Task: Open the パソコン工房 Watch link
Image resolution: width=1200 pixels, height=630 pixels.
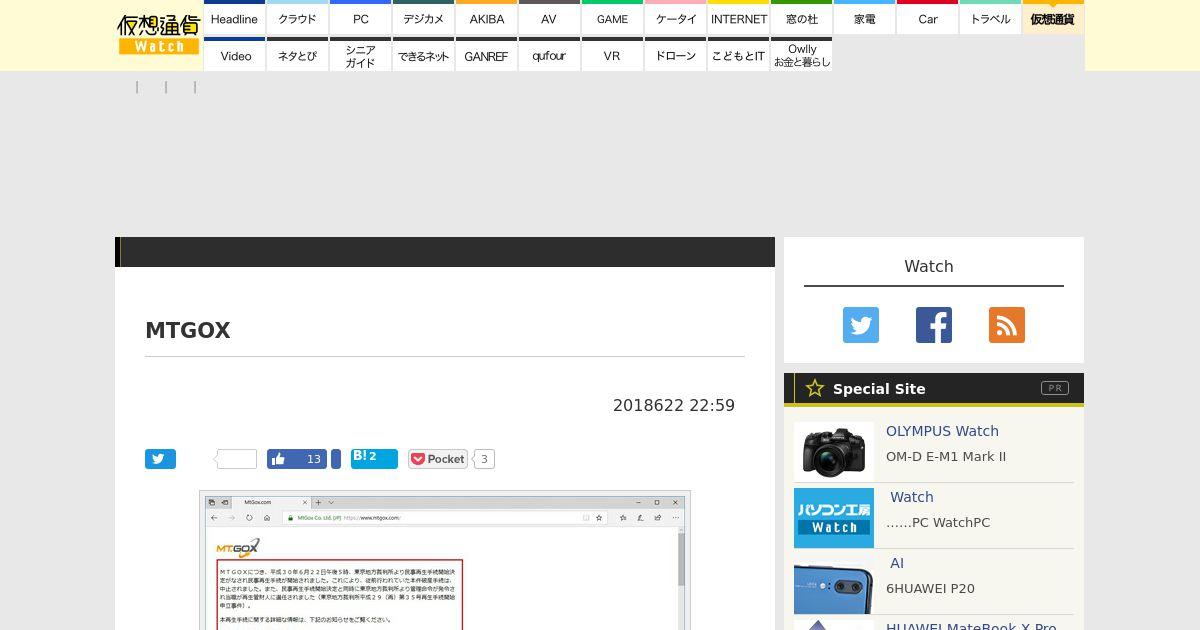Action: (911, 497)
